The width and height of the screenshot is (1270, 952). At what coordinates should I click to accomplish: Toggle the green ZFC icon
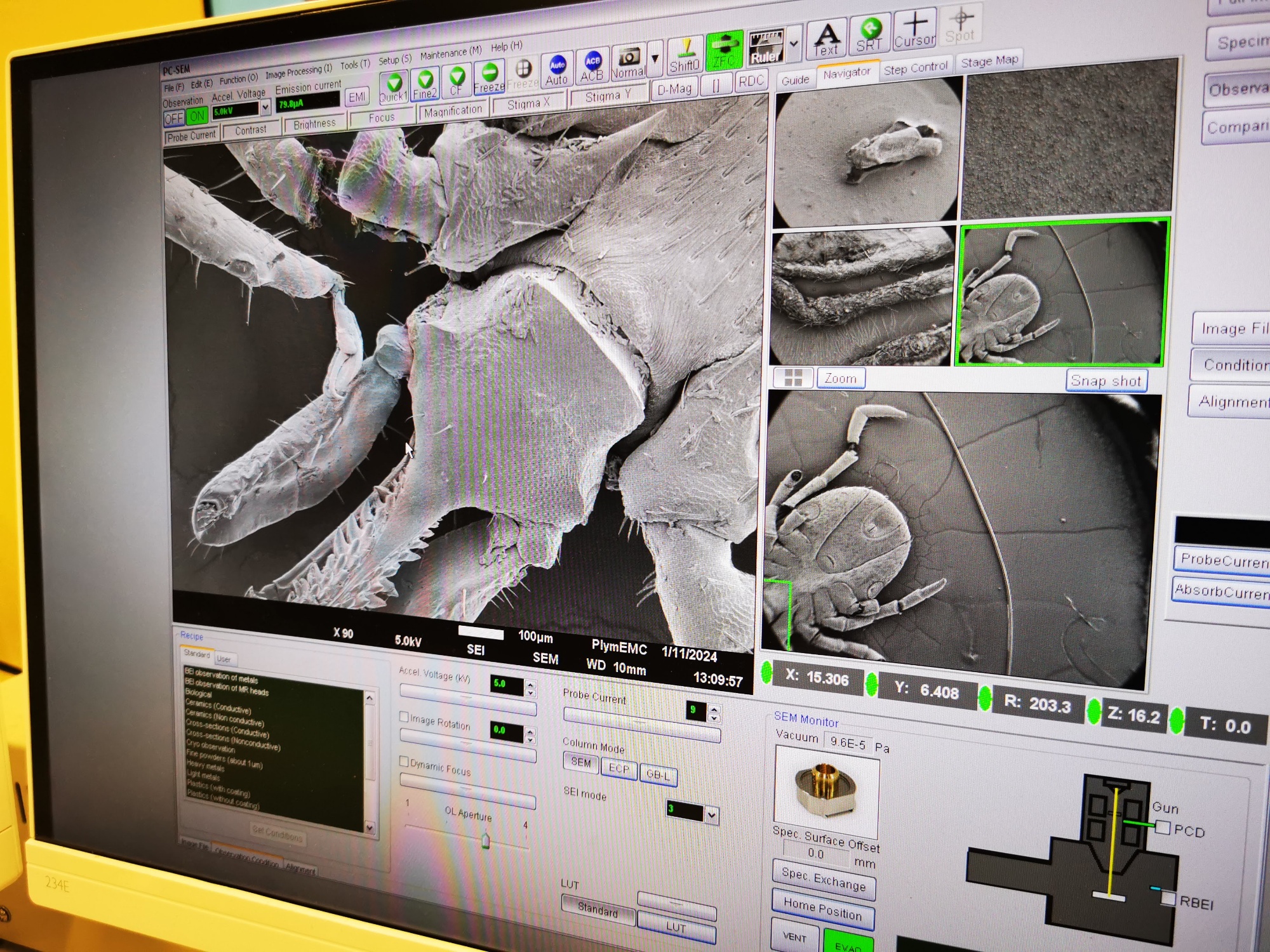point(724,51)
